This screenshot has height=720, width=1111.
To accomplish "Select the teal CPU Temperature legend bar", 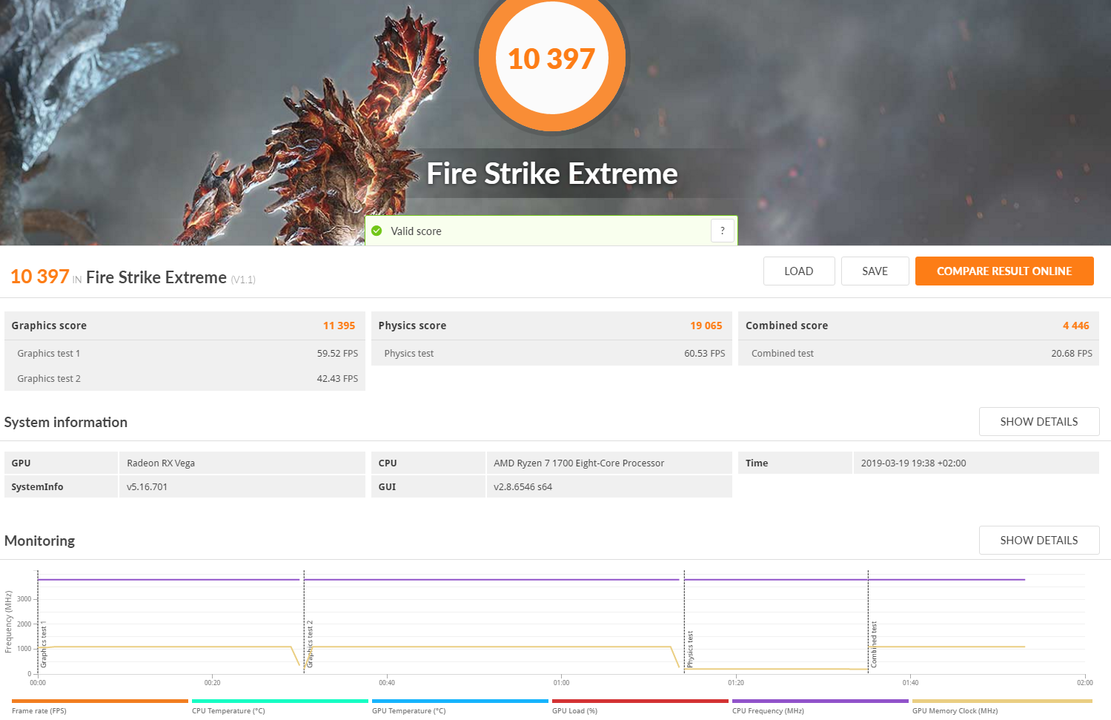I will click(x=280, y=701).
